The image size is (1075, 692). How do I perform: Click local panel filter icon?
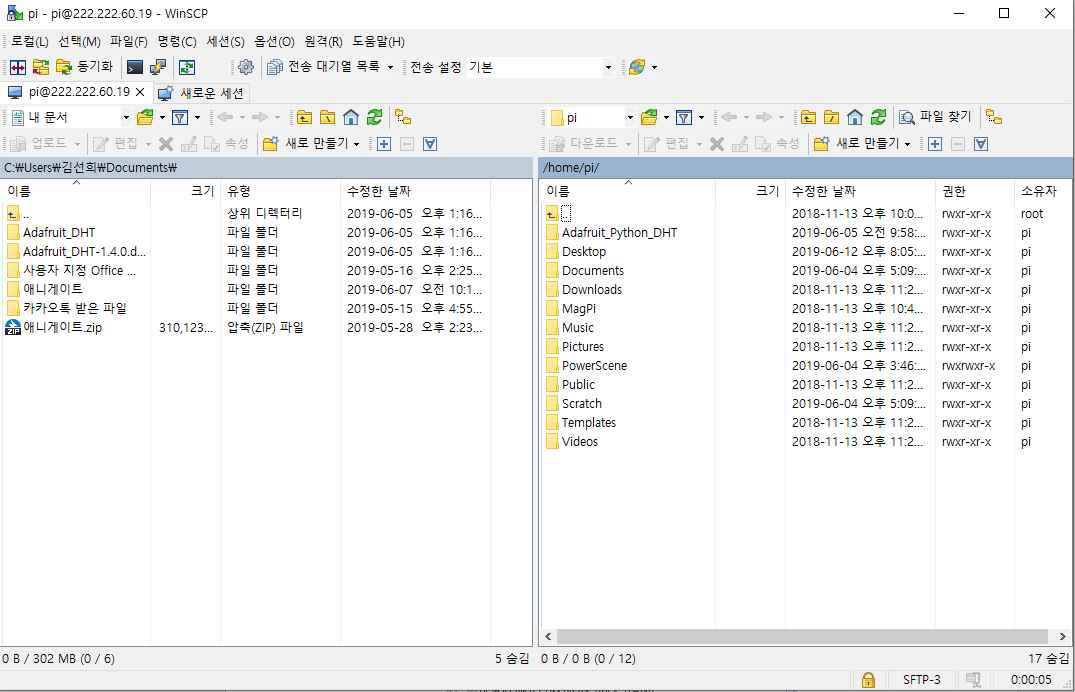click(180, 117)
